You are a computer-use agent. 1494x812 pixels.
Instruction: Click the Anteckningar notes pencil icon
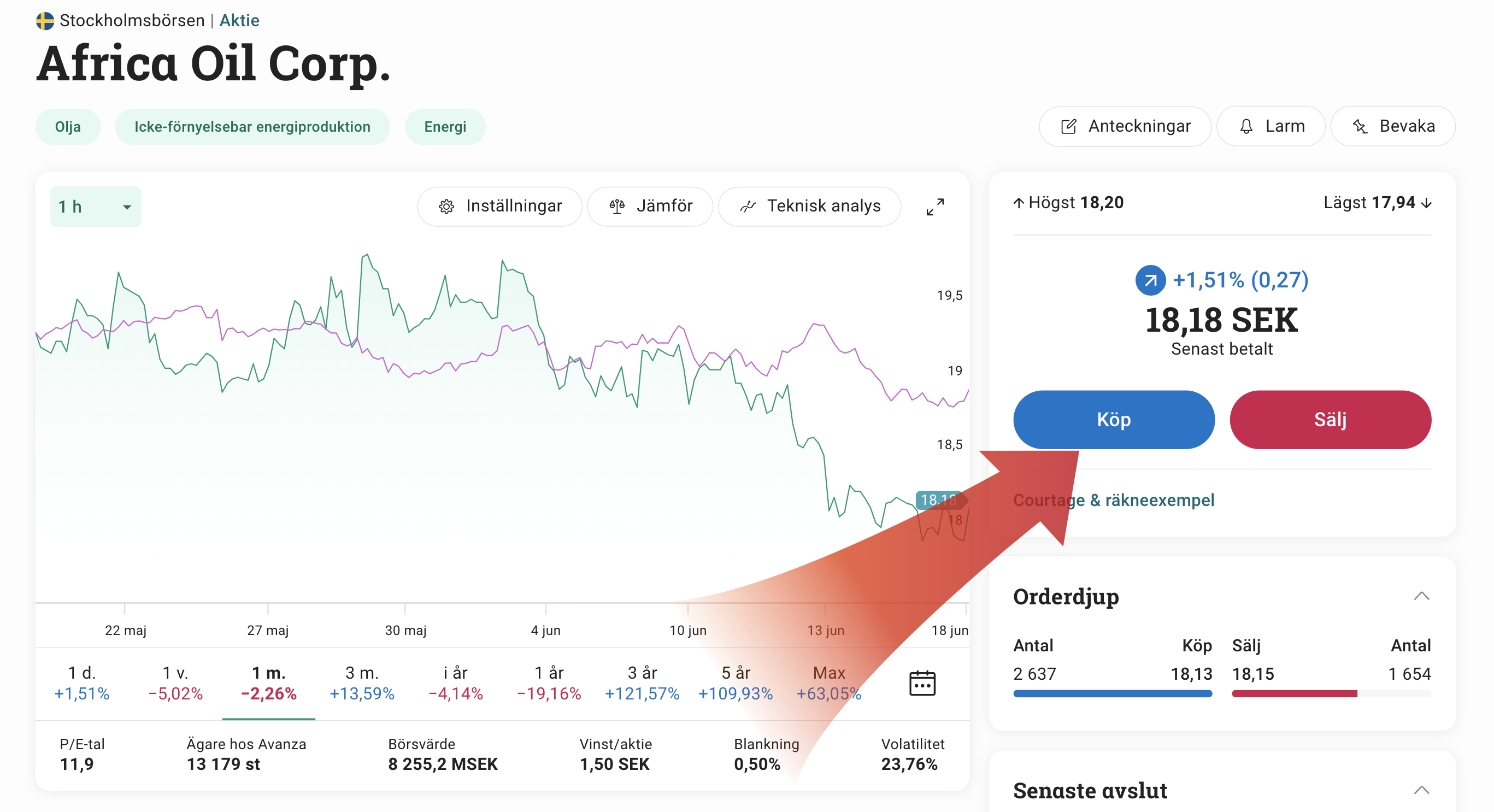[x=1068, y=126]
